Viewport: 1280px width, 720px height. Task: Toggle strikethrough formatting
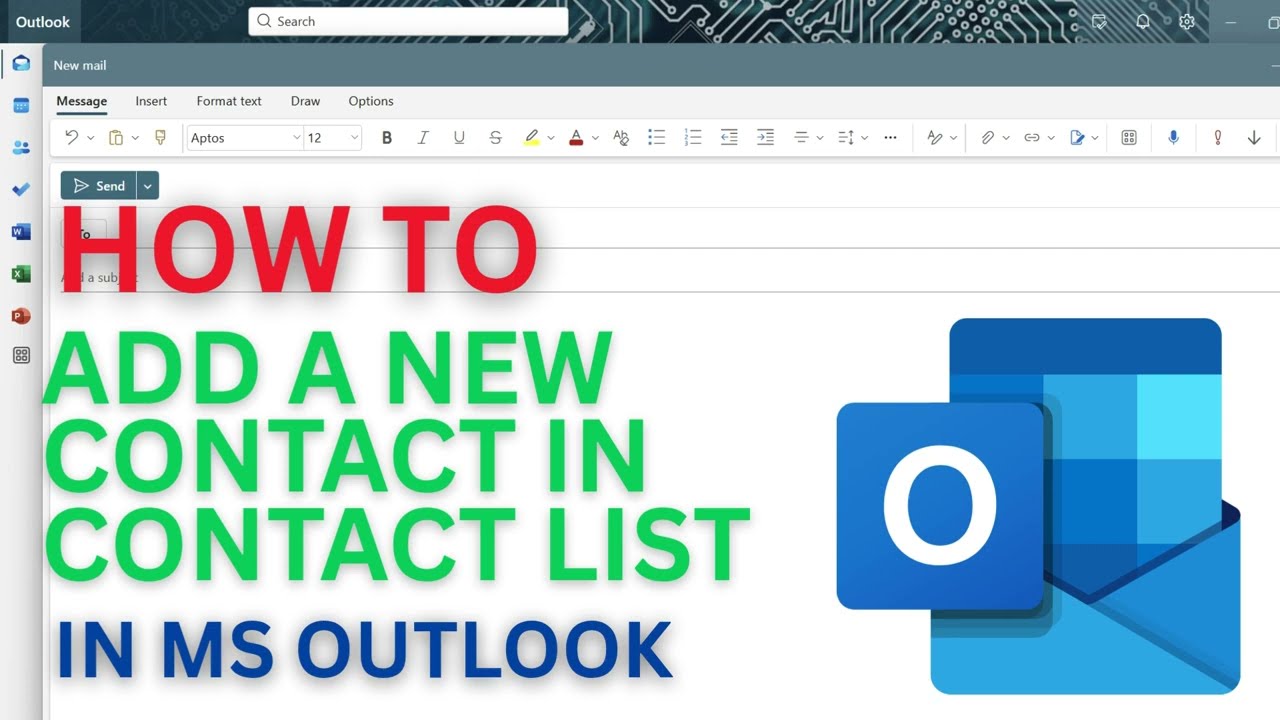pyautogui.click(x=495, y=138)
